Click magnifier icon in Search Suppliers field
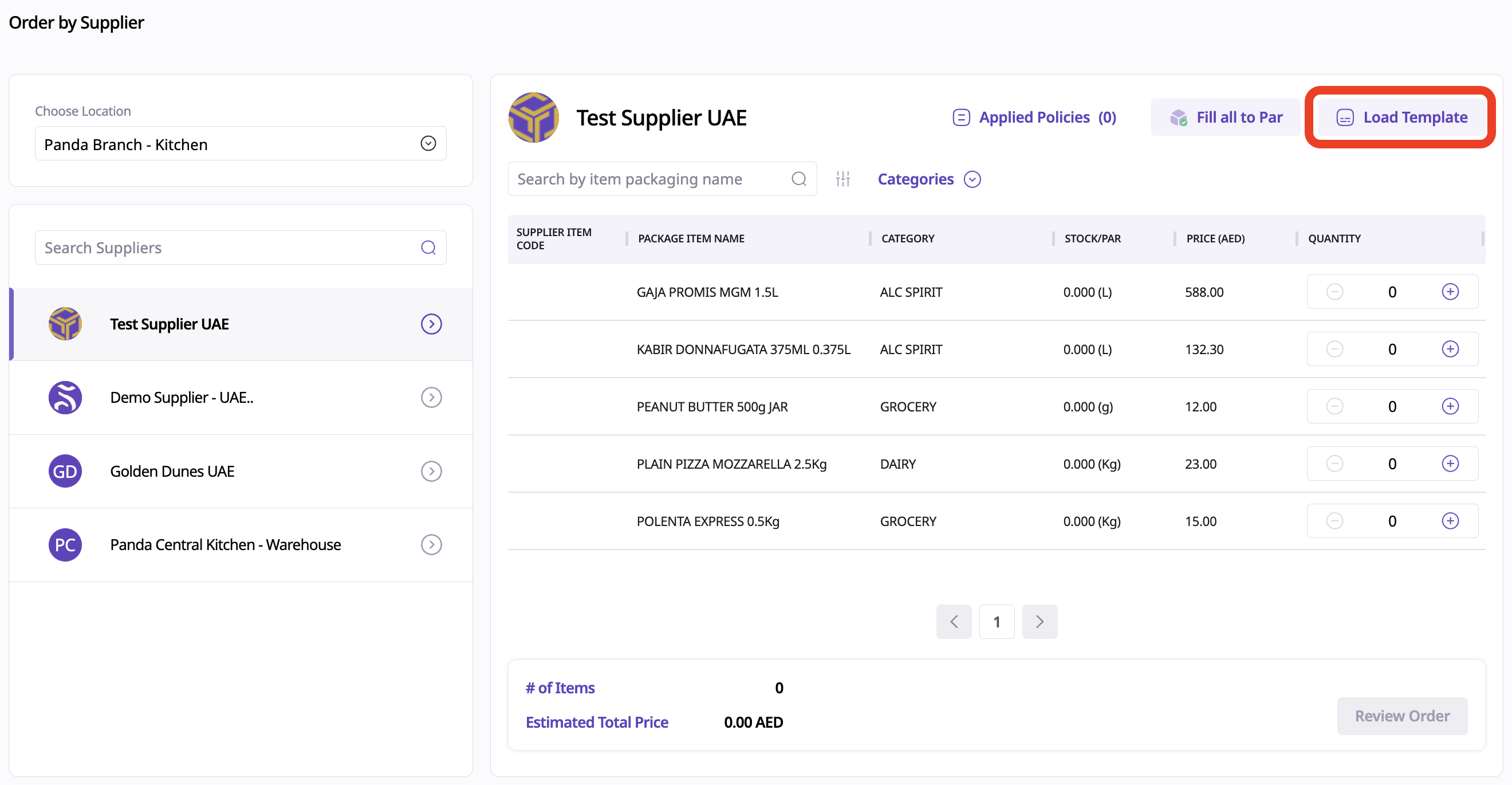Image resolution: width=1512 pixels, height=785 pixels. 428,248
